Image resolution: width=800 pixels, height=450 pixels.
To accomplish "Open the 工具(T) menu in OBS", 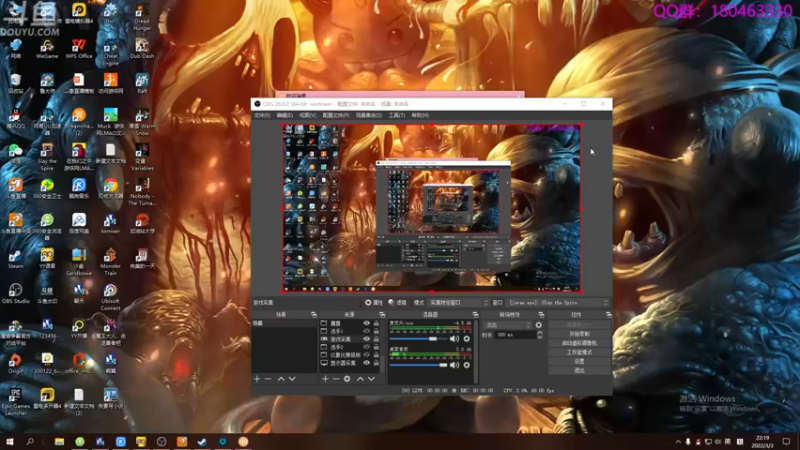I will pyautogui.click(x=397, y=115).
